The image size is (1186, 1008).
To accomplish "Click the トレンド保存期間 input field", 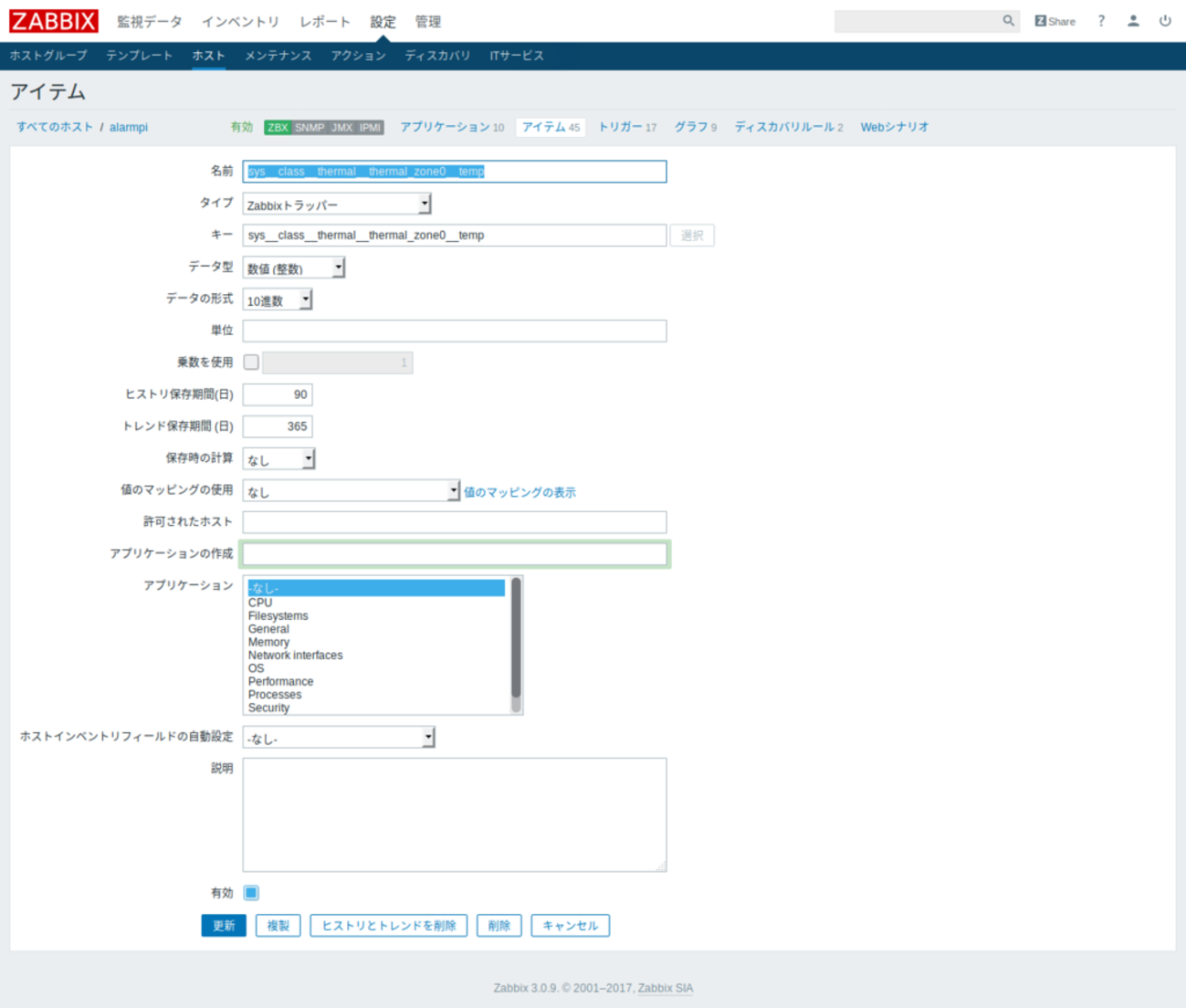I will point(278,426).
